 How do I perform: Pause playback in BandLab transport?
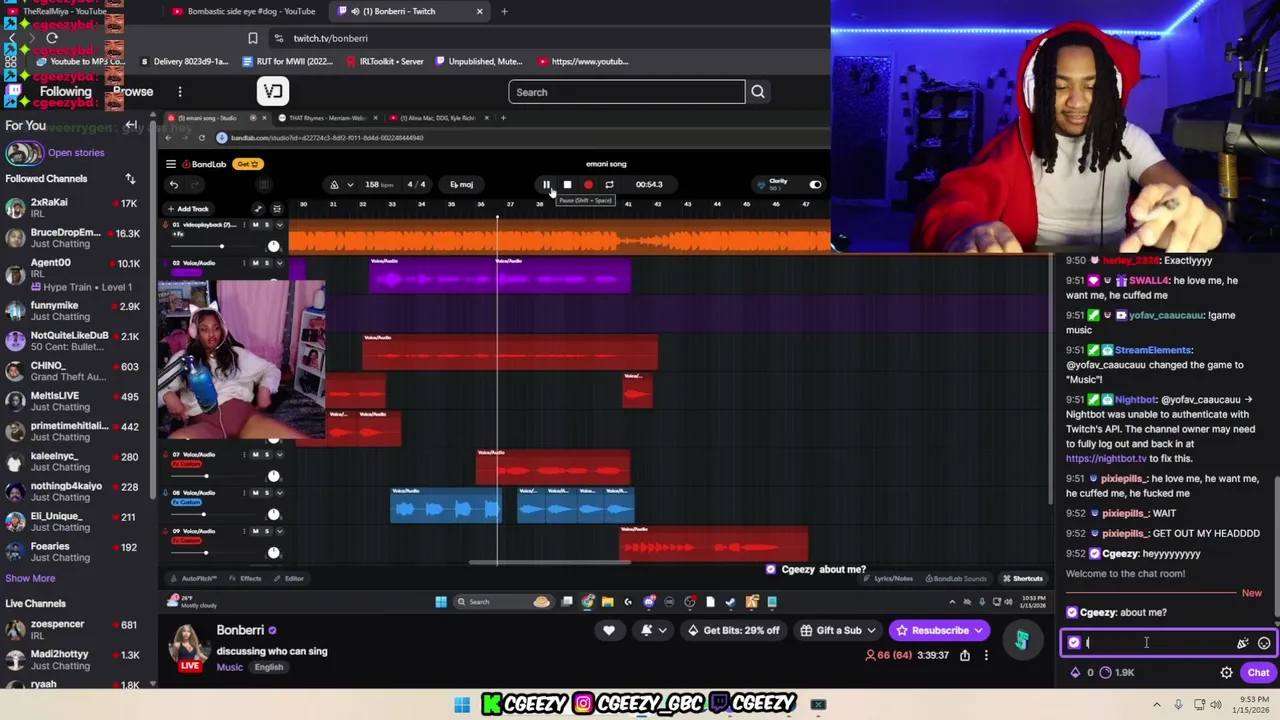pyautogui.click(x=546, y=184)
